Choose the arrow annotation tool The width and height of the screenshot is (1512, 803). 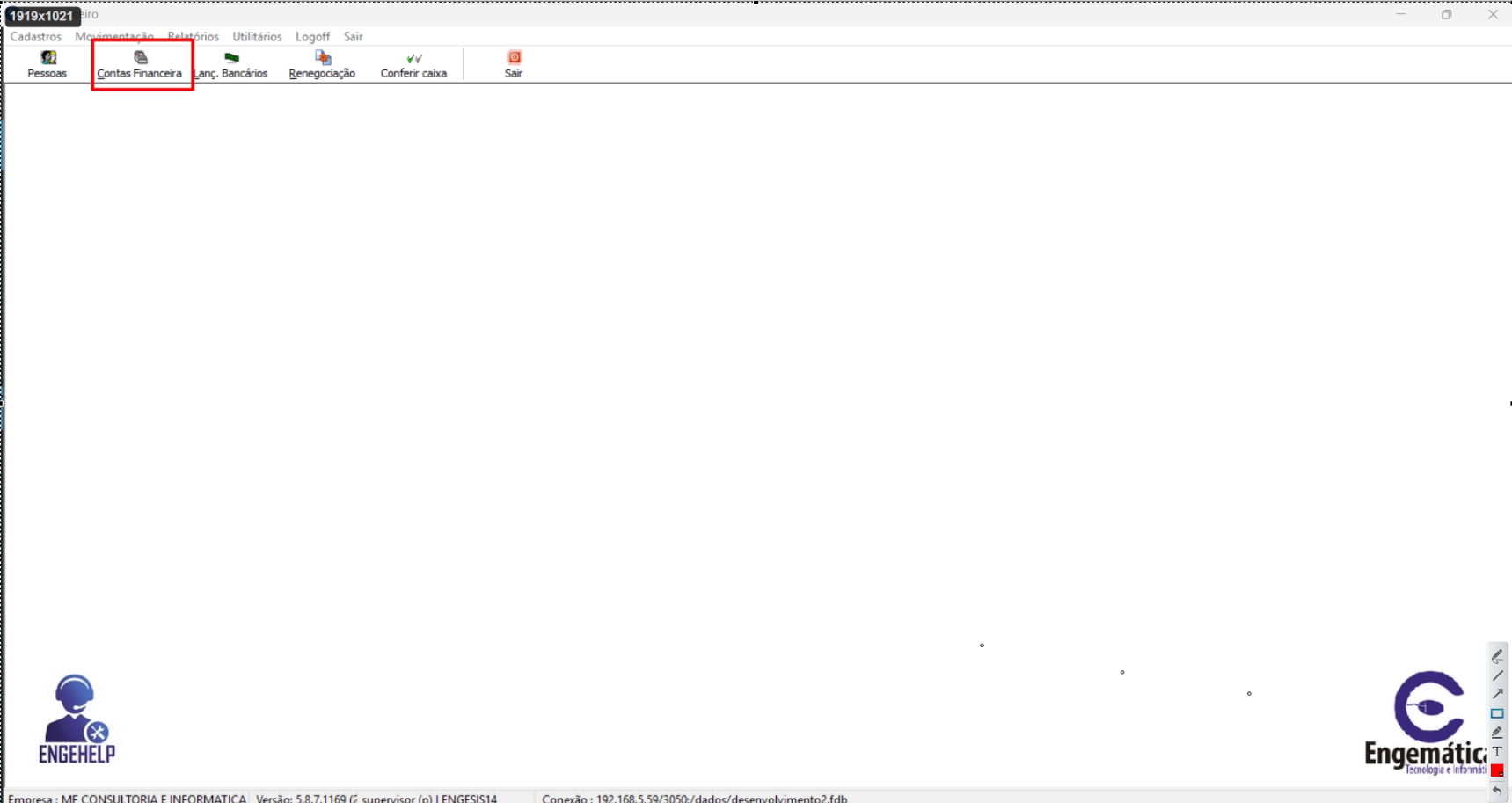click(1497, 694)
